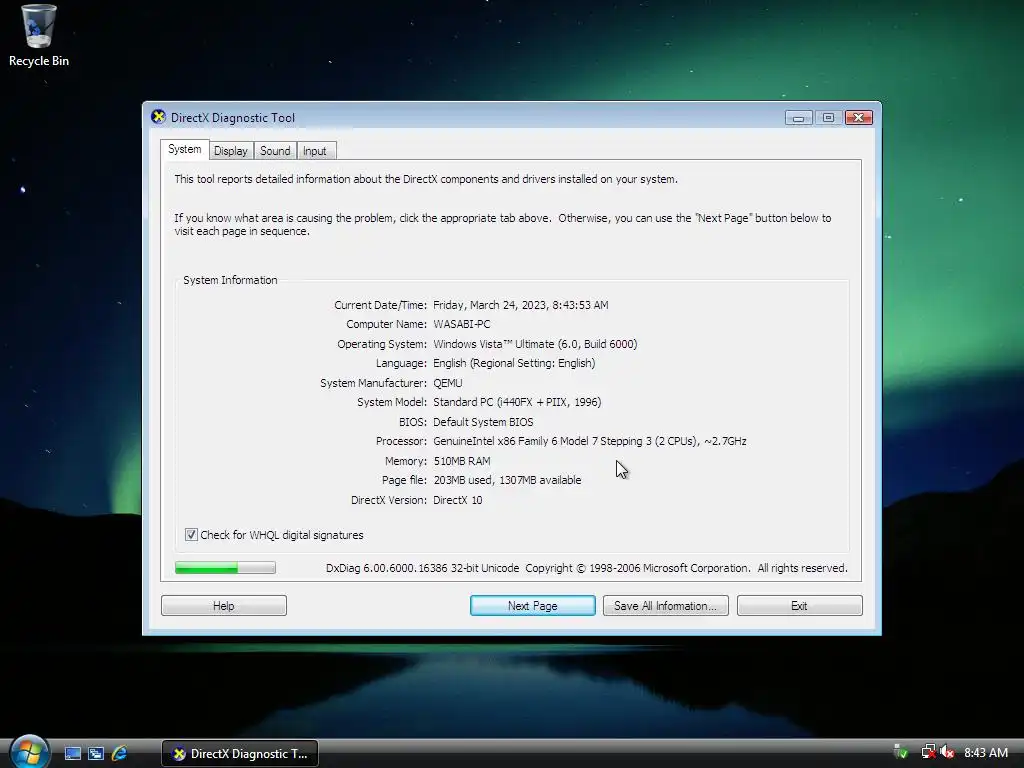1024x768 pixels.
Task: Click the DirectX Diagnostic Tool taskbar button
Action: tap(240, 754)
